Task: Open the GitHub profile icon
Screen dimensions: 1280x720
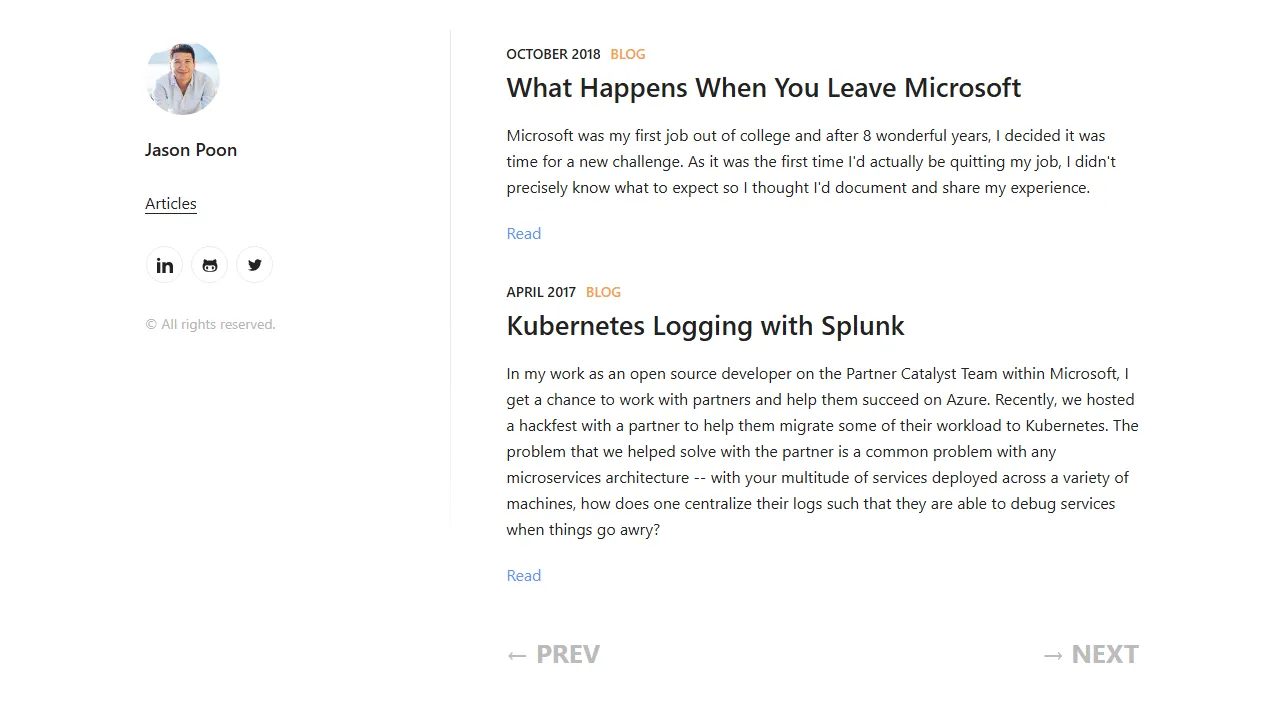Action: coord(209,265)
